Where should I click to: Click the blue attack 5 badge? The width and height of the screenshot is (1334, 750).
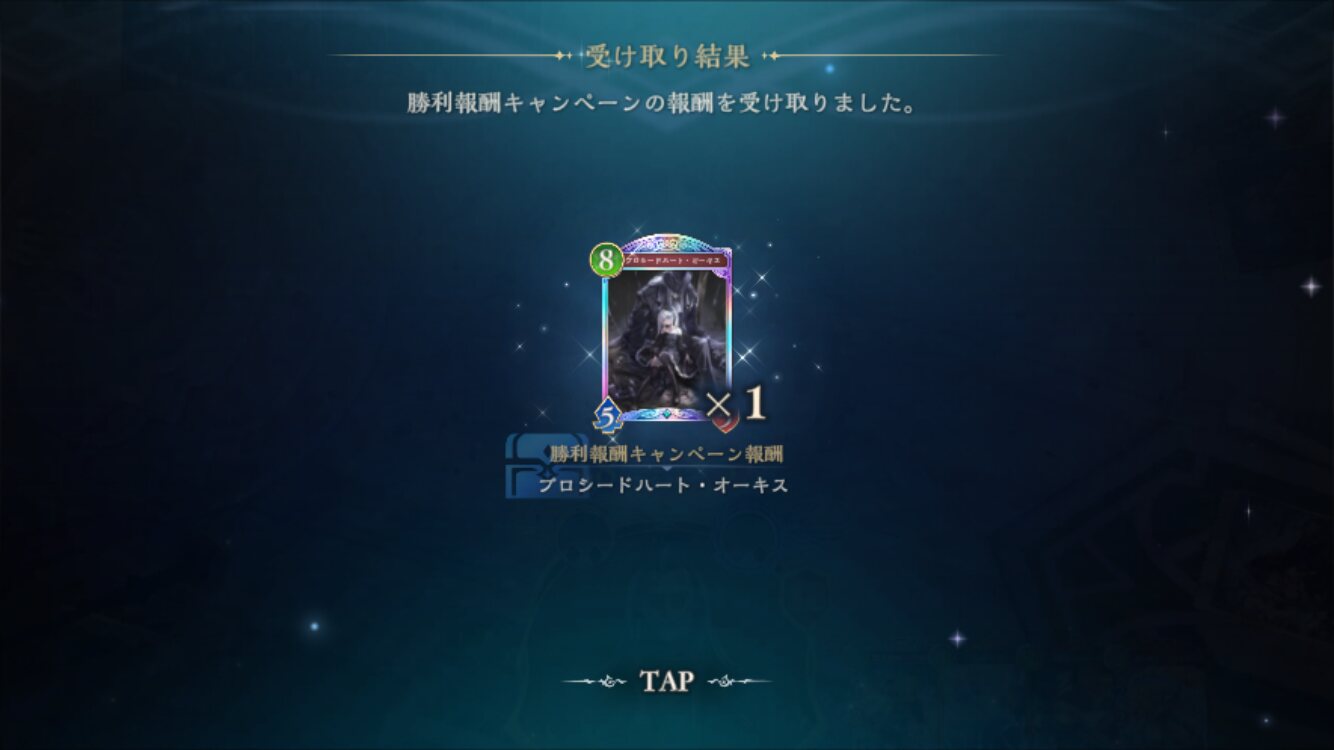click(x=607, y=415)
